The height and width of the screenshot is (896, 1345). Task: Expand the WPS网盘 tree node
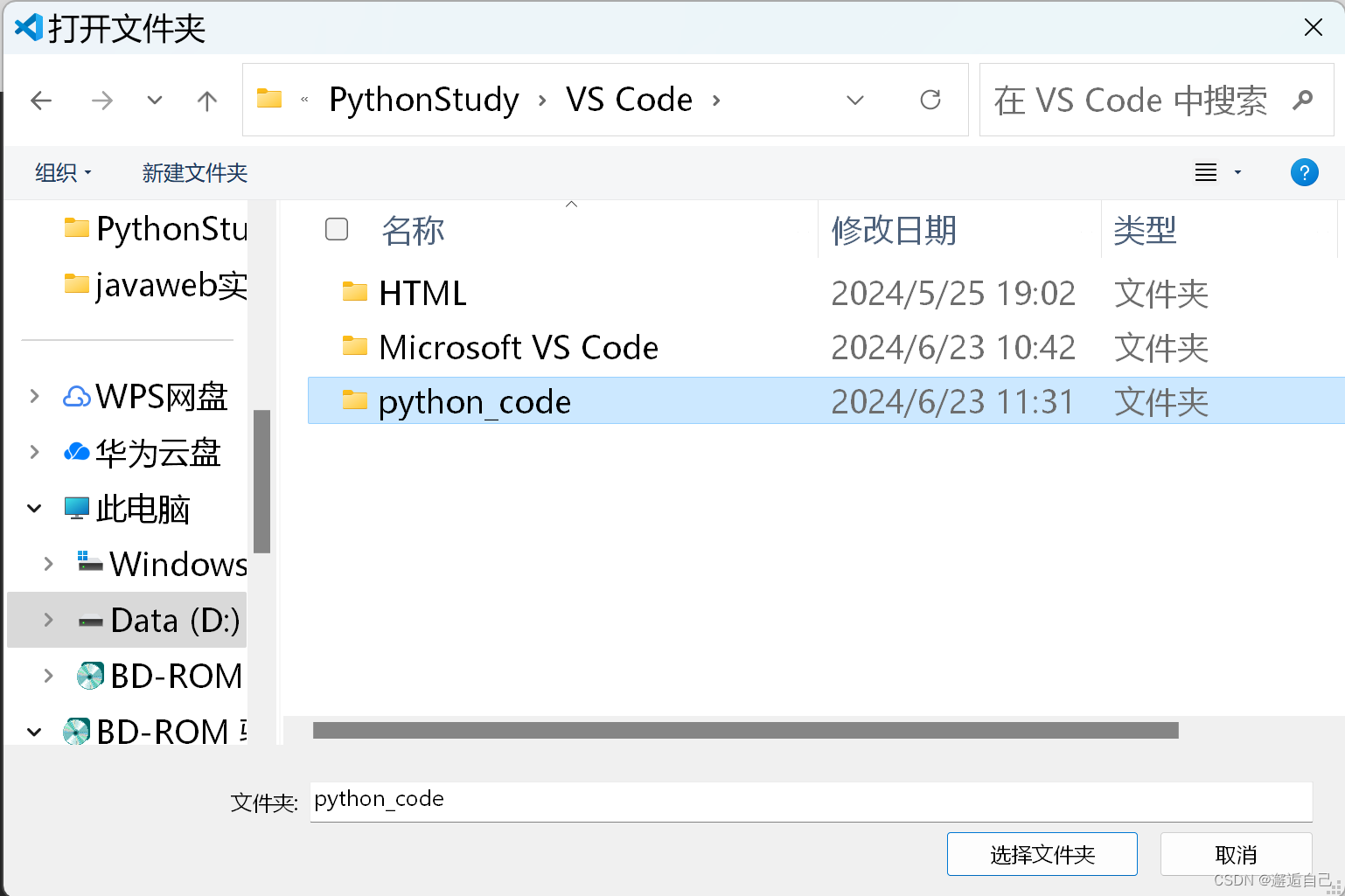[34, 396]
